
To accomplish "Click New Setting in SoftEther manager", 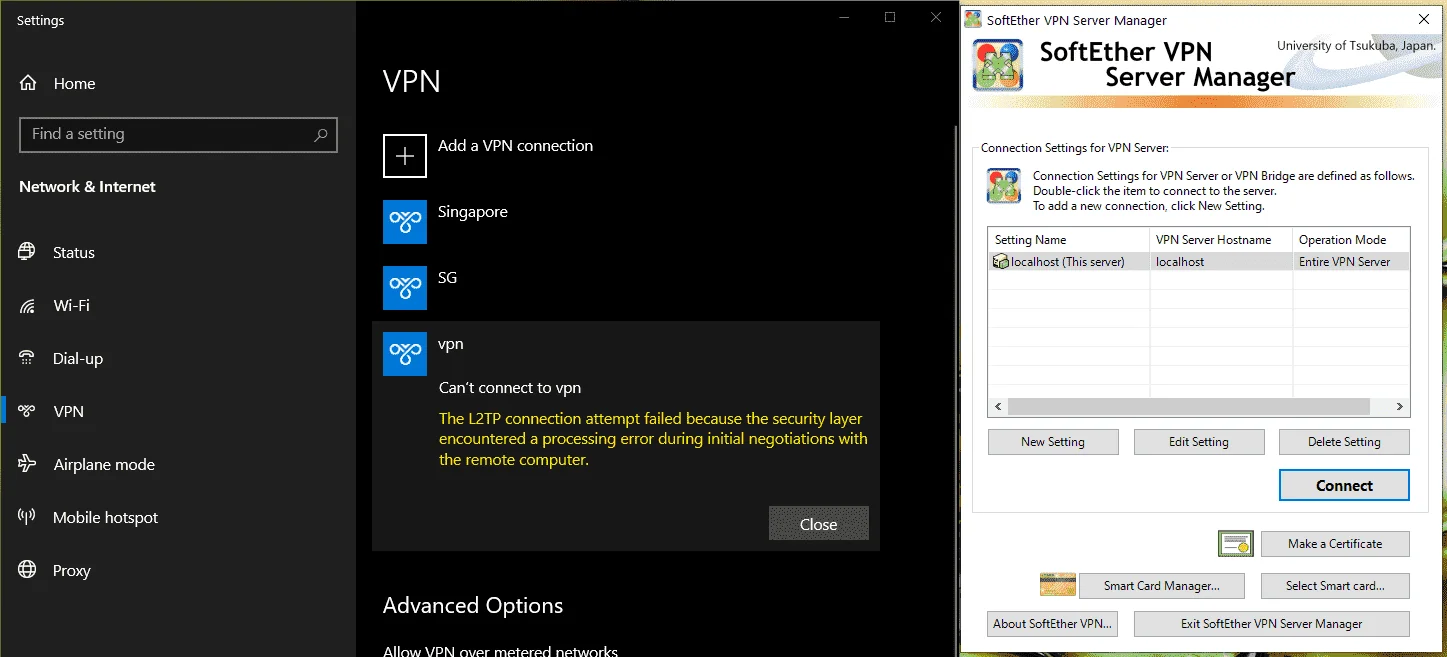I will coord(1053,442).
